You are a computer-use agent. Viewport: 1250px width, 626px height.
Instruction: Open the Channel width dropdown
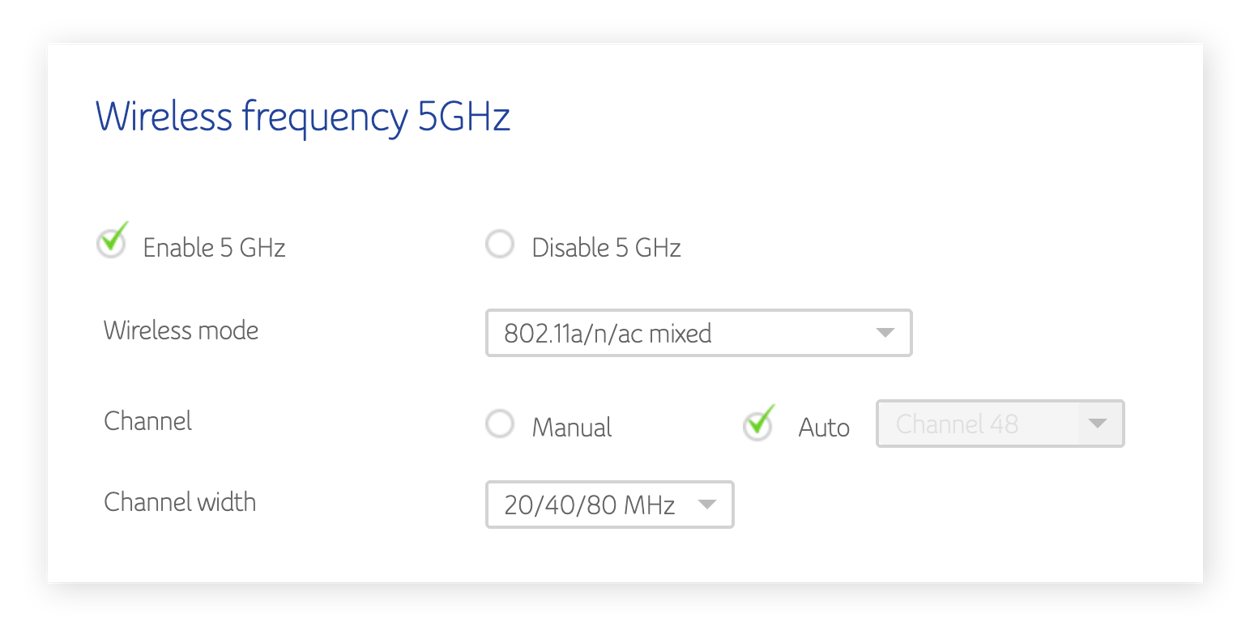pos(610,505)
